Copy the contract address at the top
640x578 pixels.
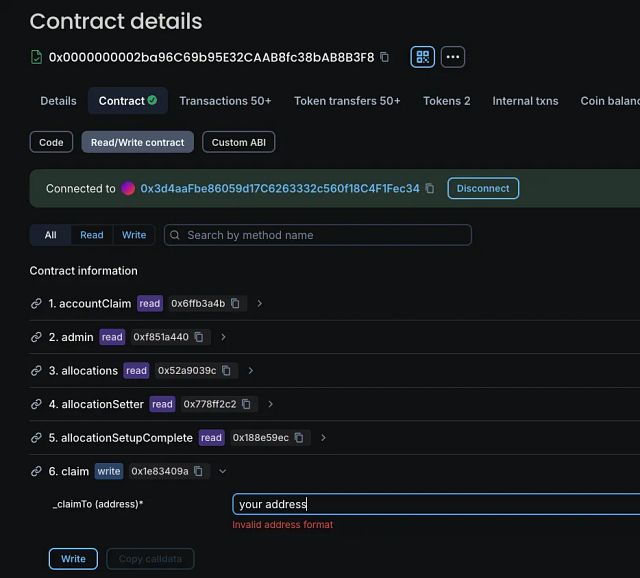click(385, 57)
